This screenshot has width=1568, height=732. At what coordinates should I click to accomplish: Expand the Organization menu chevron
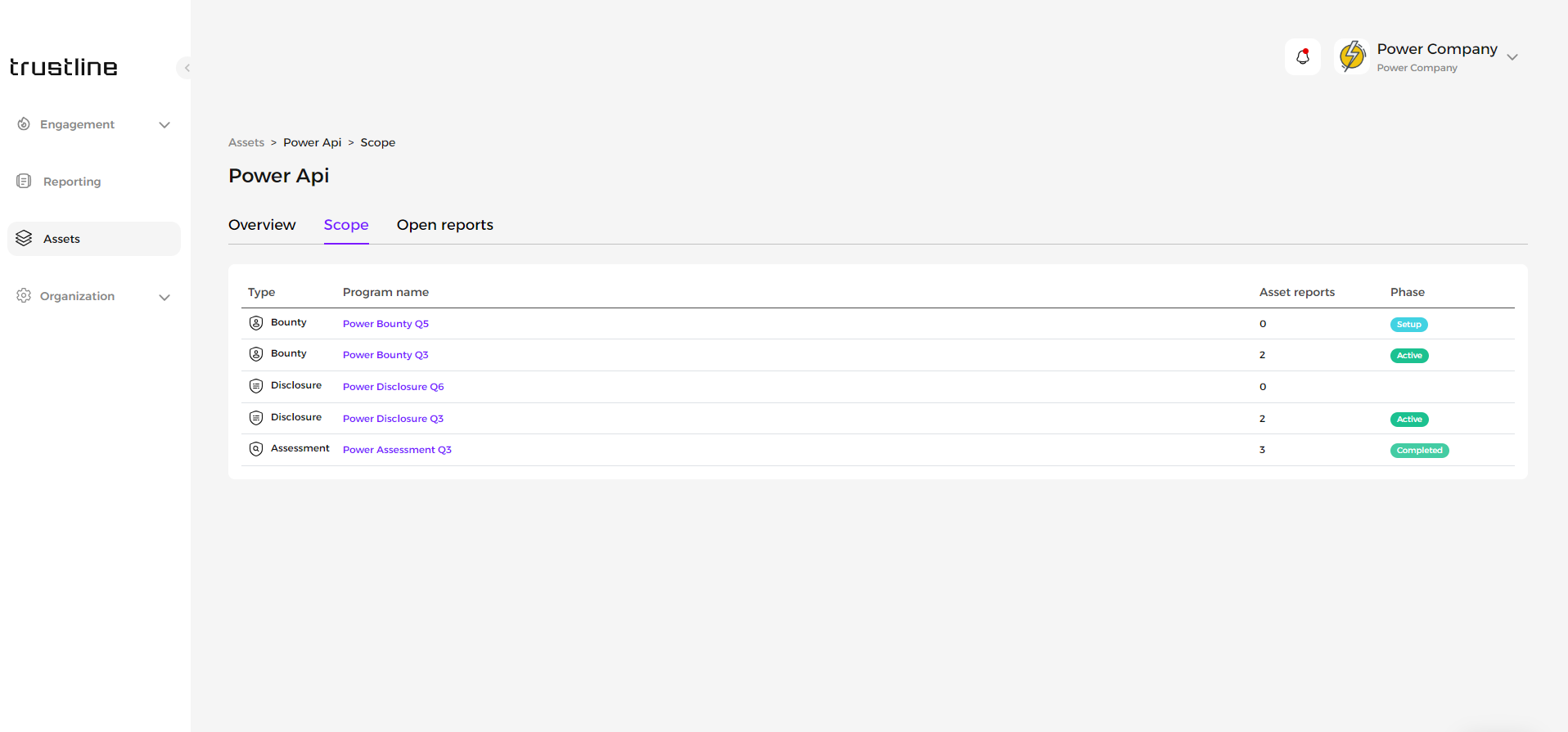164,297
